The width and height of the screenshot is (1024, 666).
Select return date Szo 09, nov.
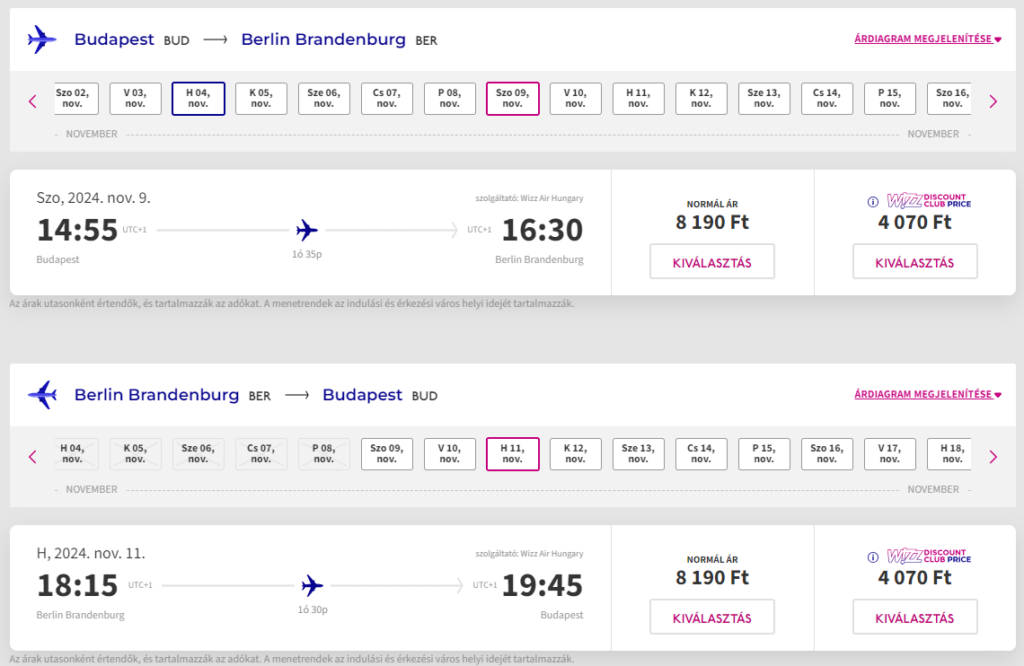click(387, 454)
